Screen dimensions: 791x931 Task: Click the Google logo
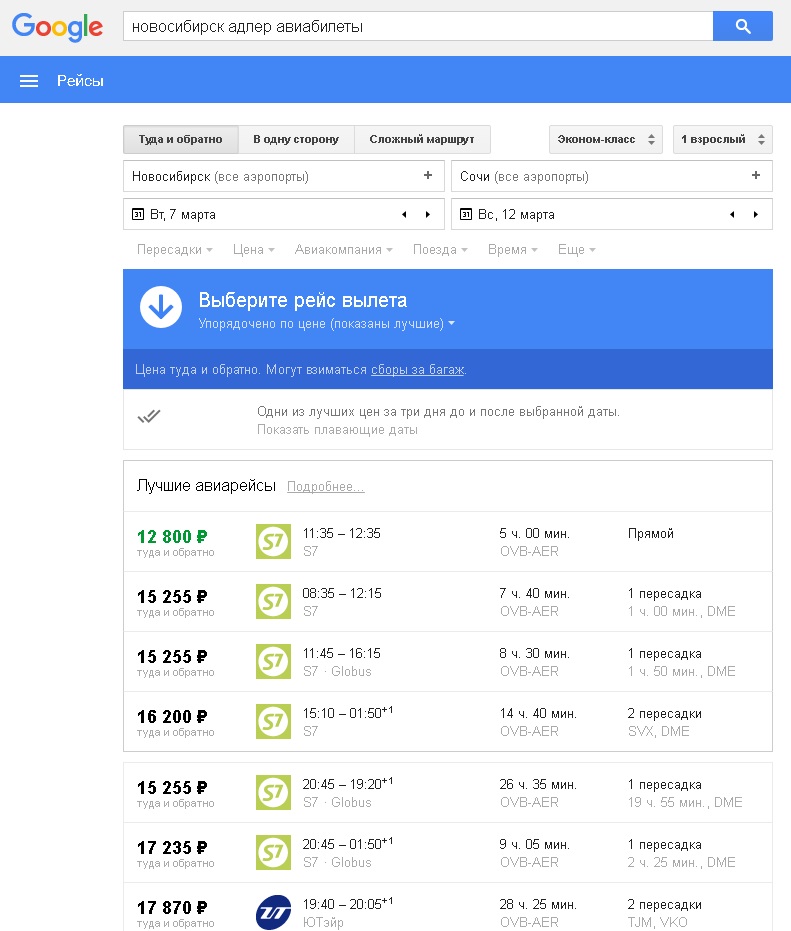(58, 27)
